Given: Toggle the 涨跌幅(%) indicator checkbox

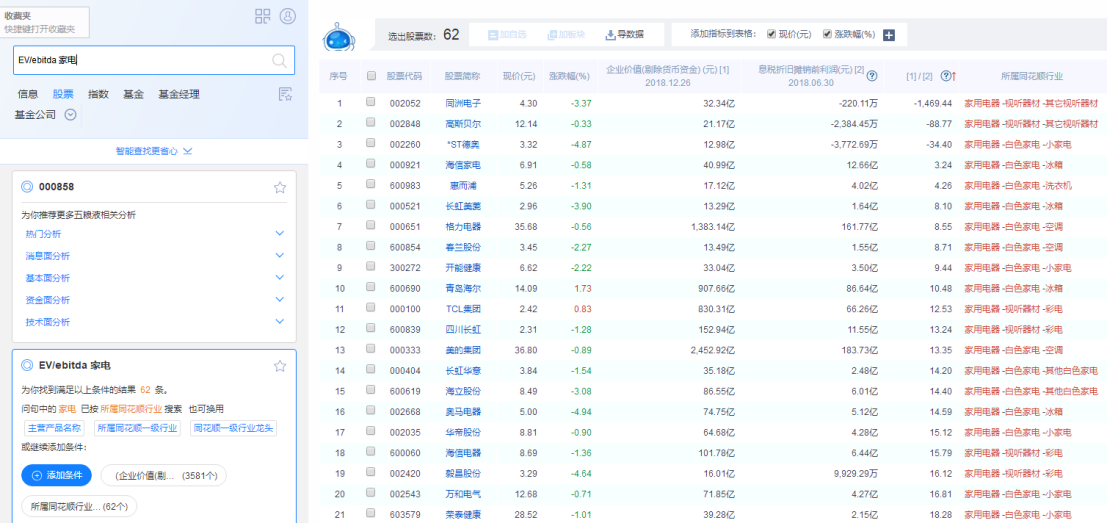Looking at the screenshot, I should click(827, 34).
